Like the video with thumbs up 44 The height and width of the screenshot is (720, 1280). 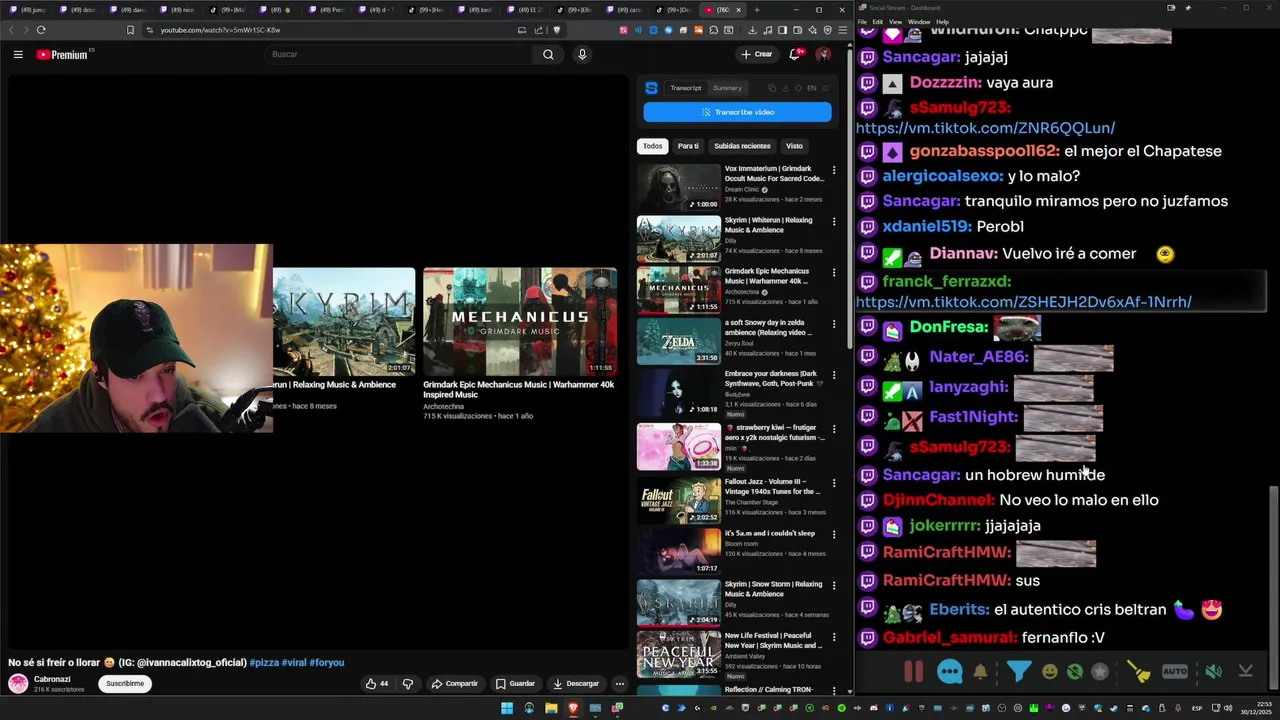pos(377,684)
